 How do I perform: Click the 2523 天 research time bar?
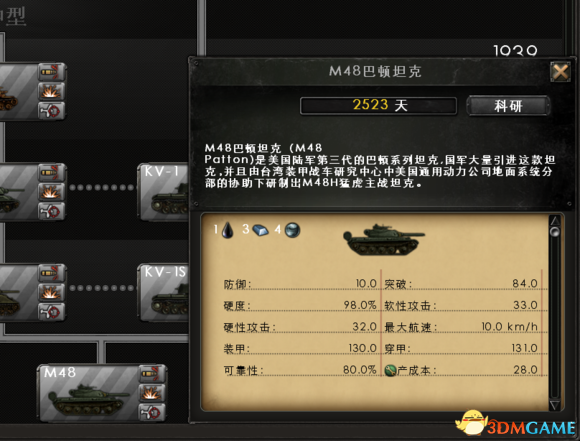(378, 106)
